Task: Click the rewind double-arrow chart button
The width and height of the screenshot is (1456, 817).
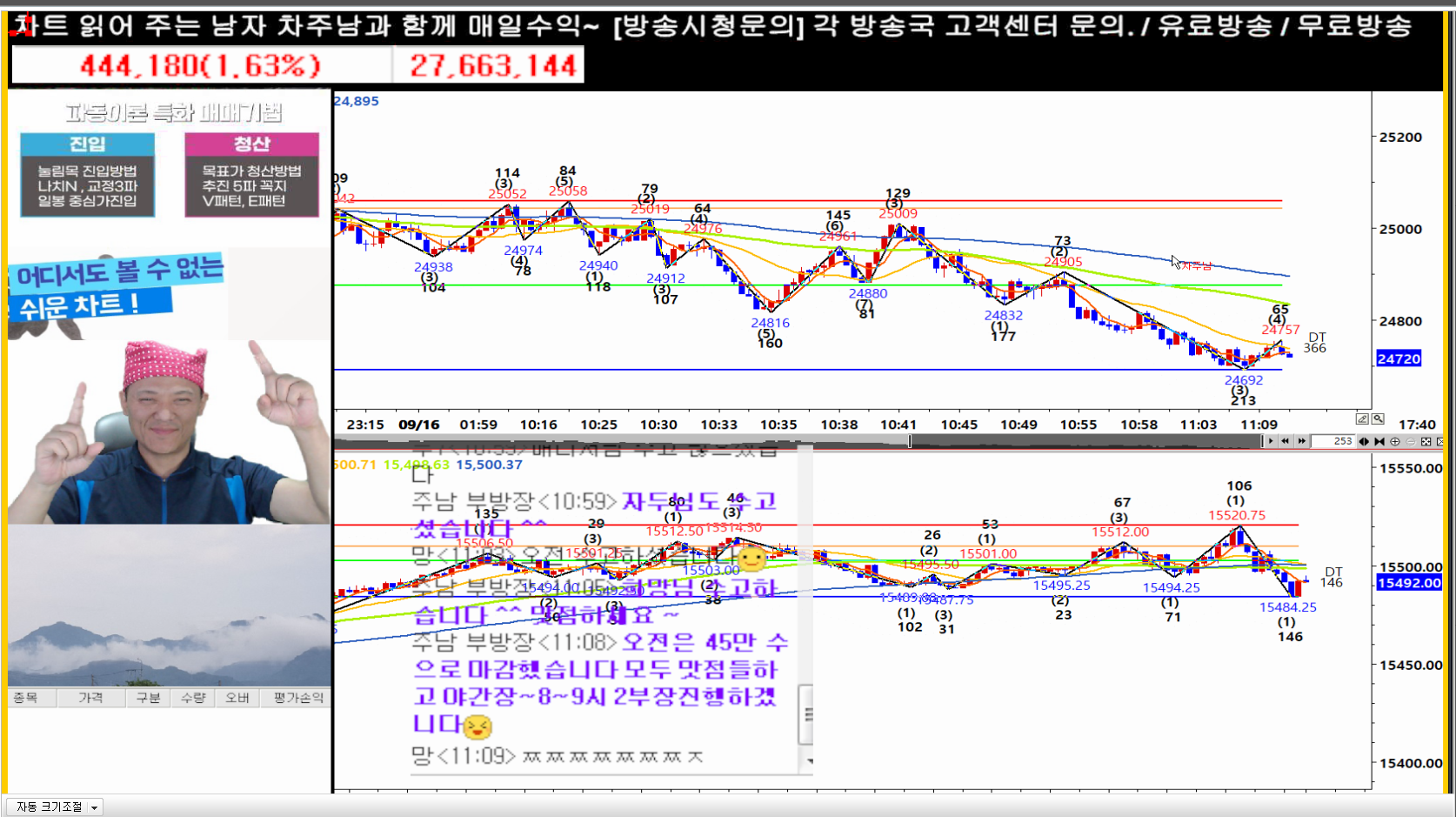Action: point(1286,441)
